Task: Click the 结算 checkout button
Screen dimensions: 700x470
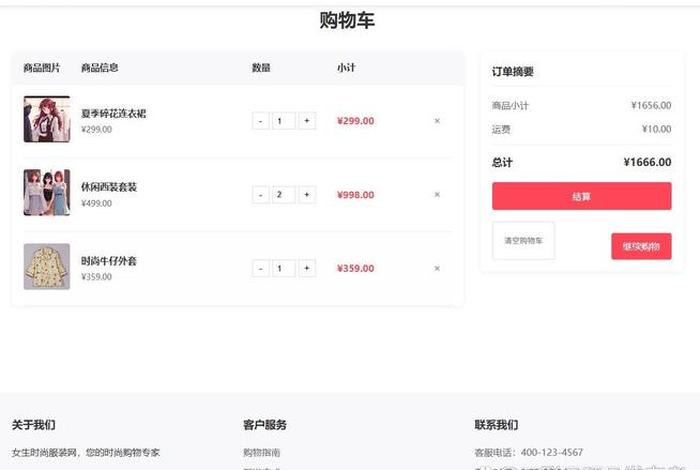Action: click(x=581, y=196)
